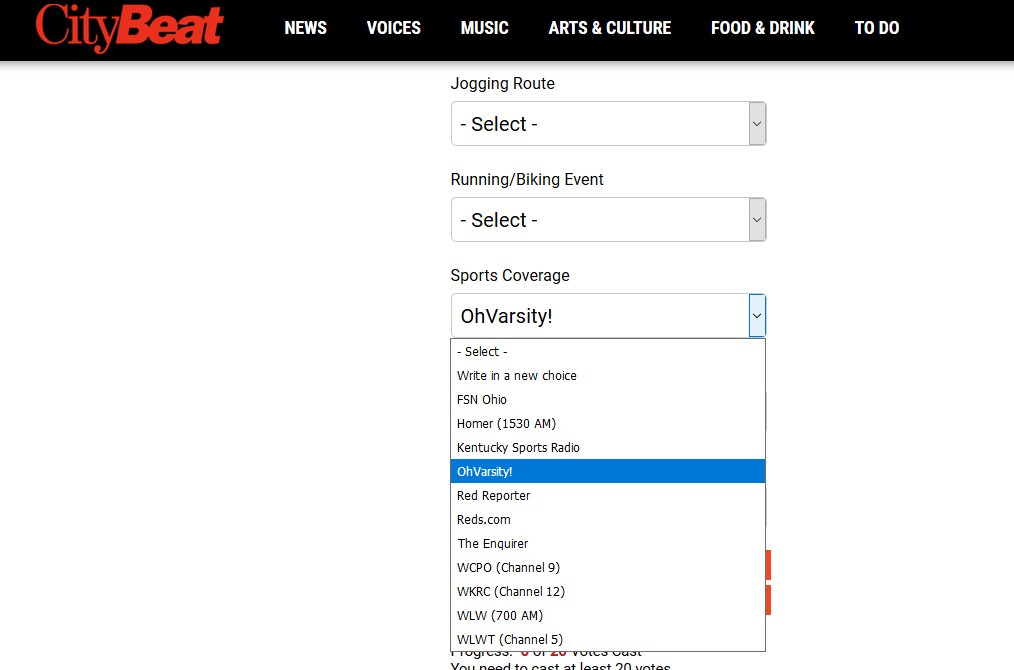
Task: Choose WKRC (Channel 12) option
Action: point(608,591)
